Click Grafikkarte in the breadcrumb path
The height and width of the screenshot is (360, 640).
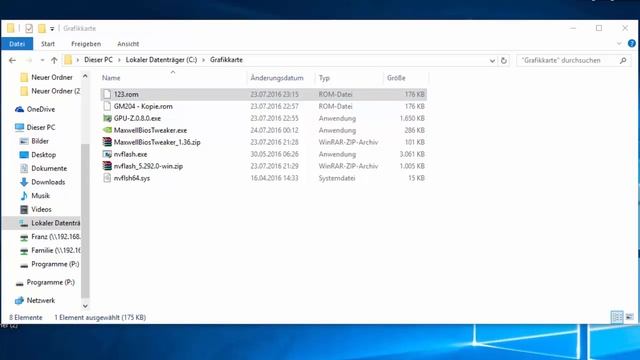point(226,60)
